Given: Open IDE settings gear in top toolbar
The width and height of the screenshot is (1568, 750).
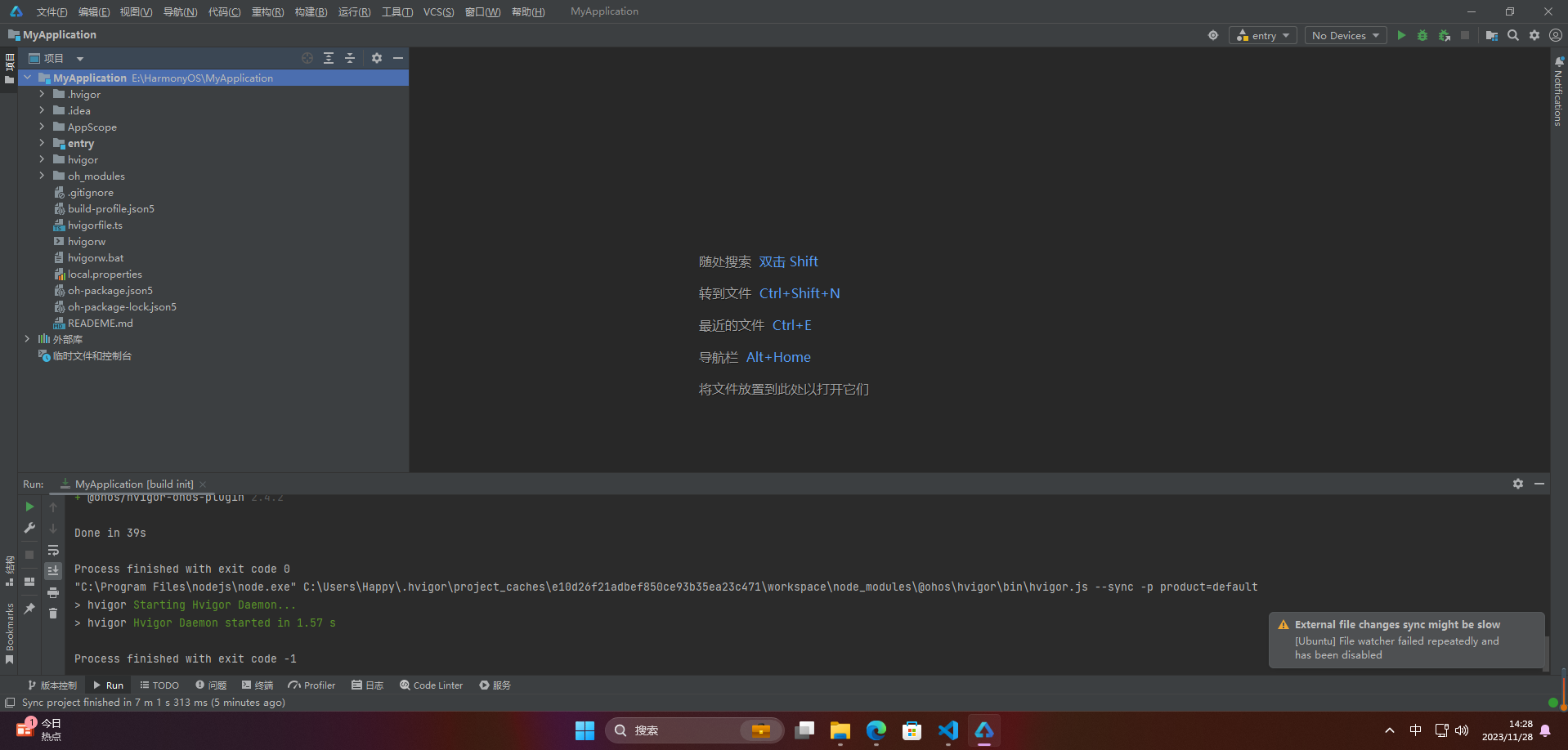Looking at the screenshot, I should (1534, 35).
